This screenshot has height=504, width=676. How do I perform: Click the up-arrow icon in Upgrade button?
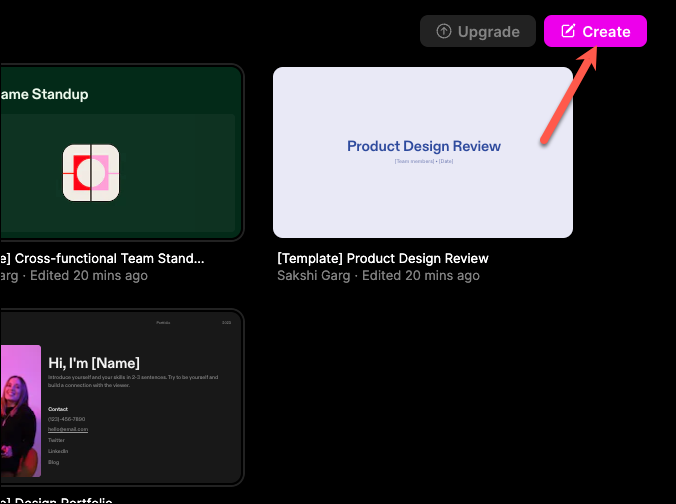(444, 31)
